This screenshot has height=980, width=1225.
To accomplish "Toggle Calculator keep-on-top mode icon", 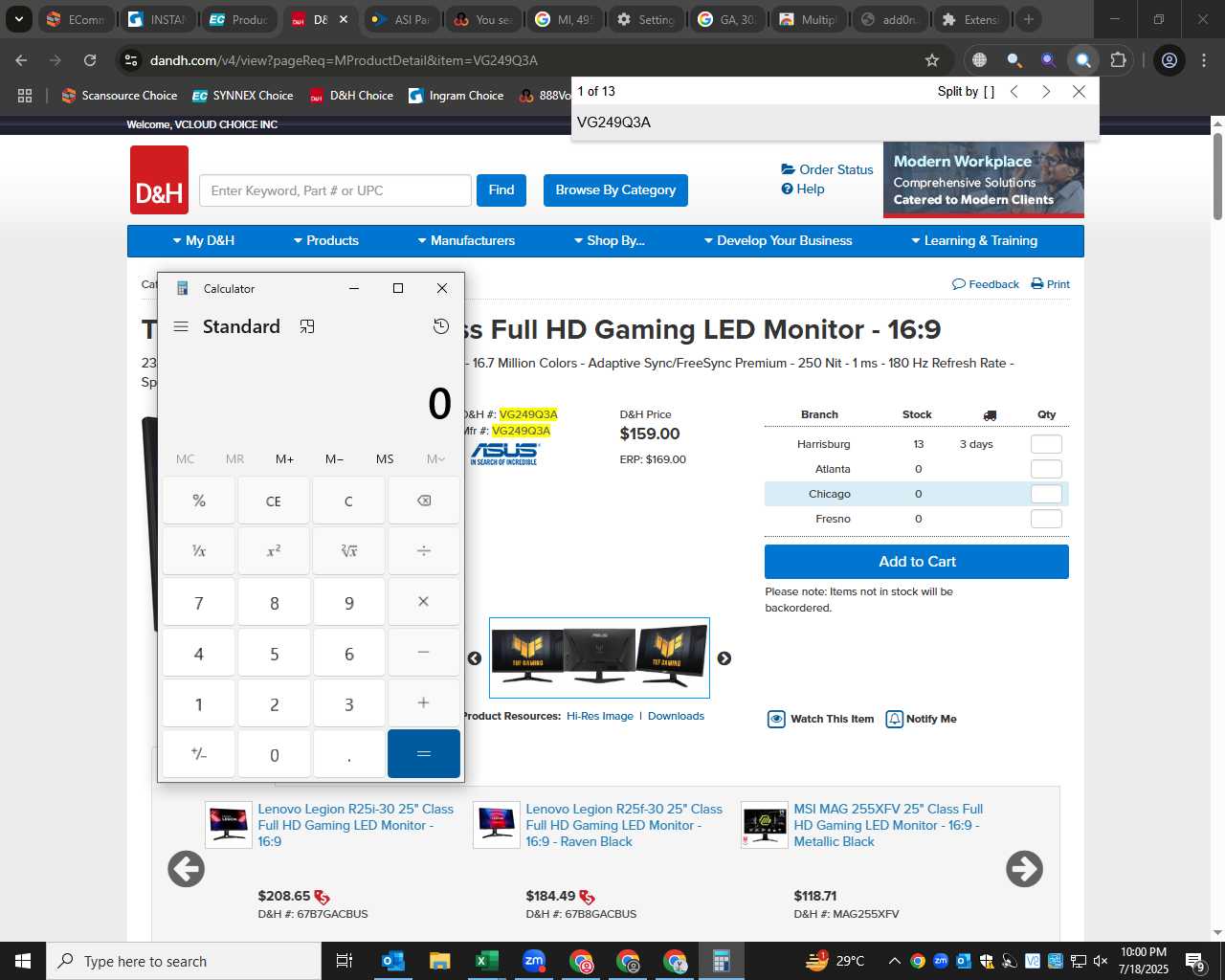I will [x=307, y=326].
